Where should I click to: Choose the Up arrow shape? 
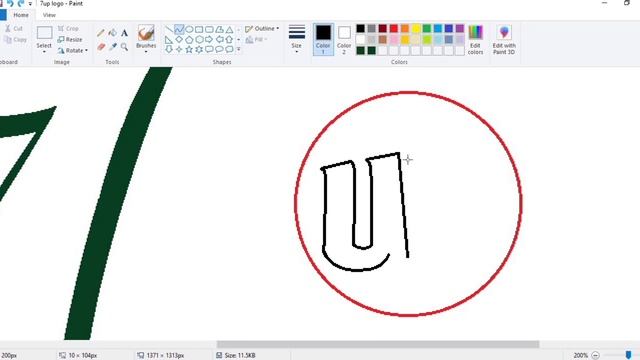(x=230, y=40)
